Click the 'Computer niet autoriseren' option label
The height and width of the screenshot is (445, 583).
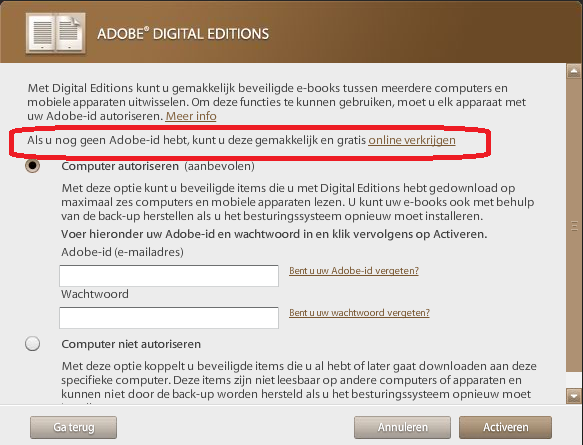[x=131, y=344]
